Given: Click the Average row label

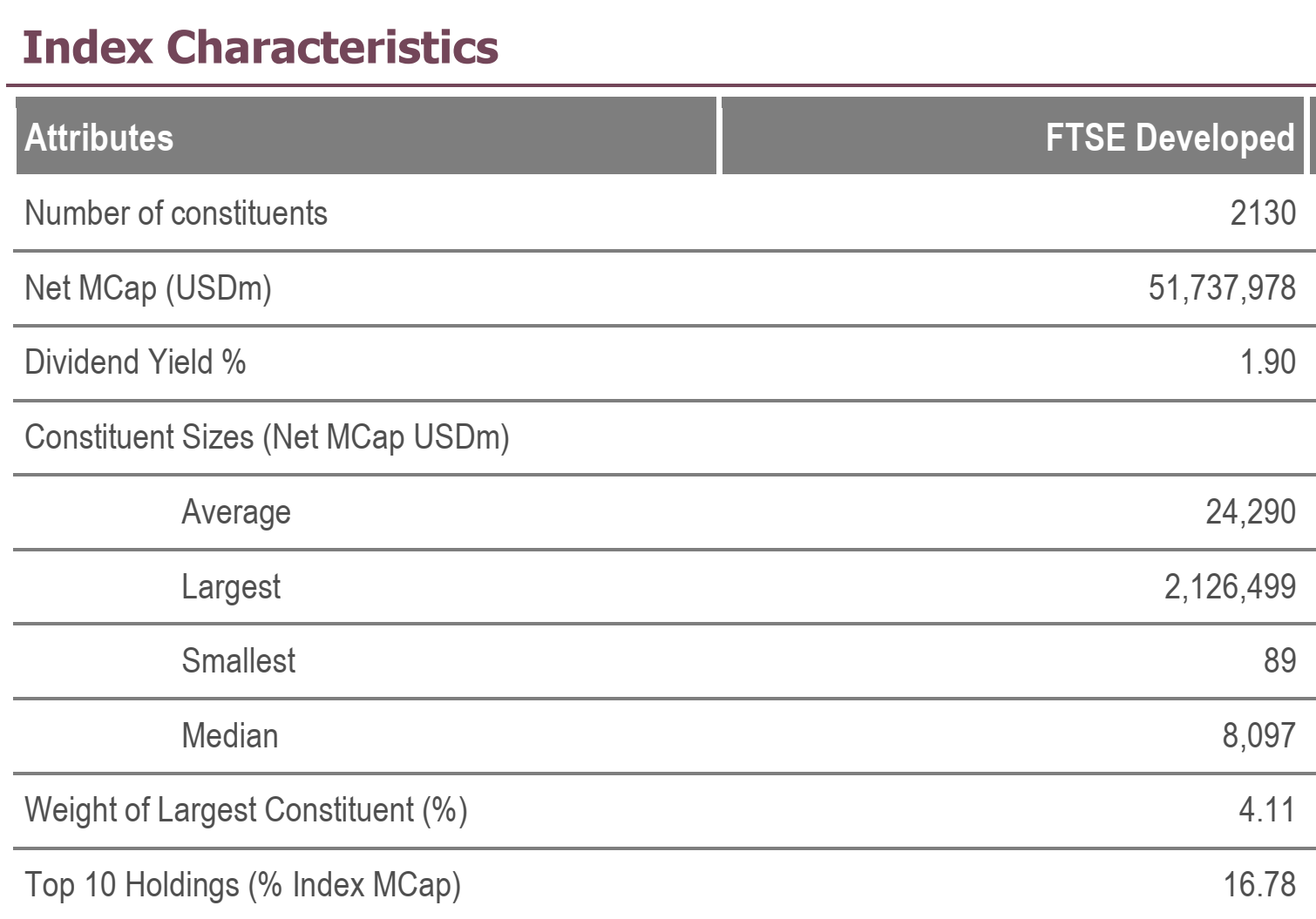Looking at the screenshot, I should tap(236, 512).
